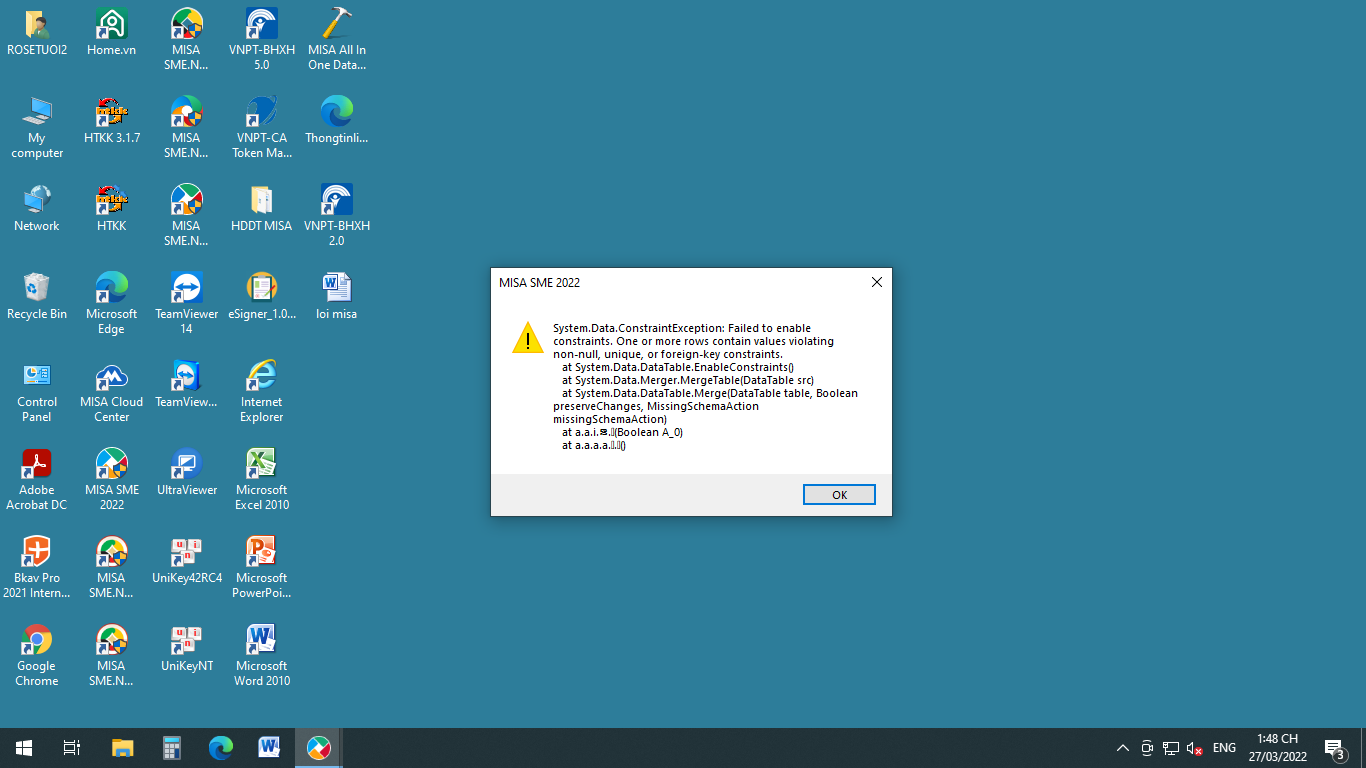Select the Thongtinli... Edge shortcut

point(337,121)
